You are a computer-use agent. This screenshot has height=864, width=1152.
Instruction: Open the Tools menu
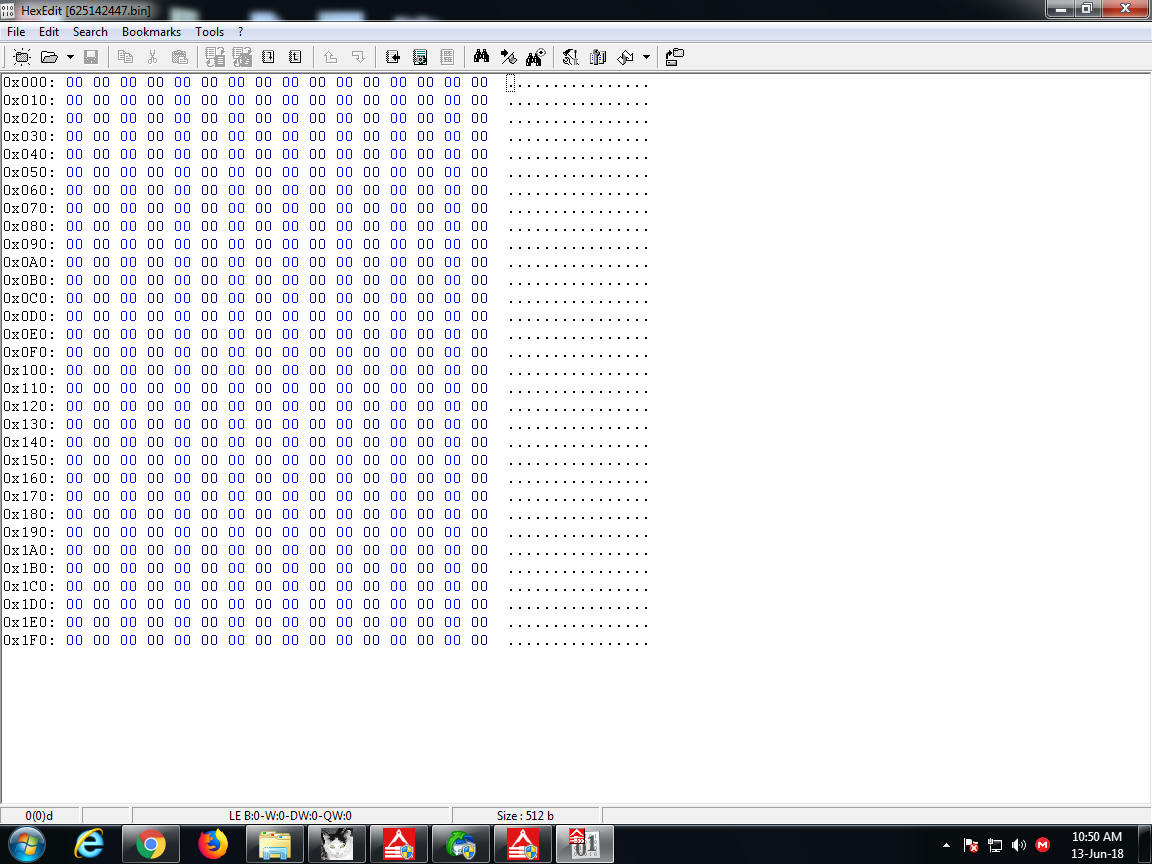[x=209, y=32]
